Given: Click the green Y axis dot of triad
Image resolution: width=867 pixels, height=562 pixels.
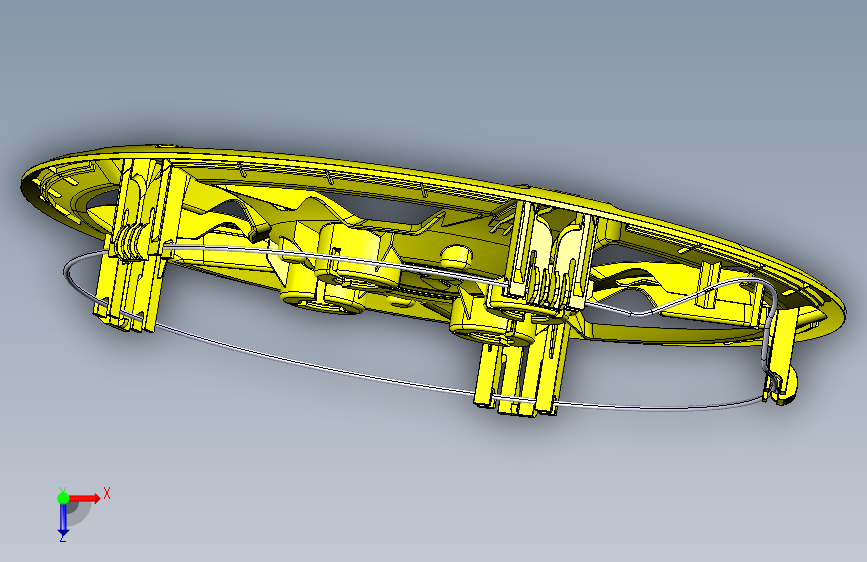Looking at the screenshot, I should coord(63,498).
